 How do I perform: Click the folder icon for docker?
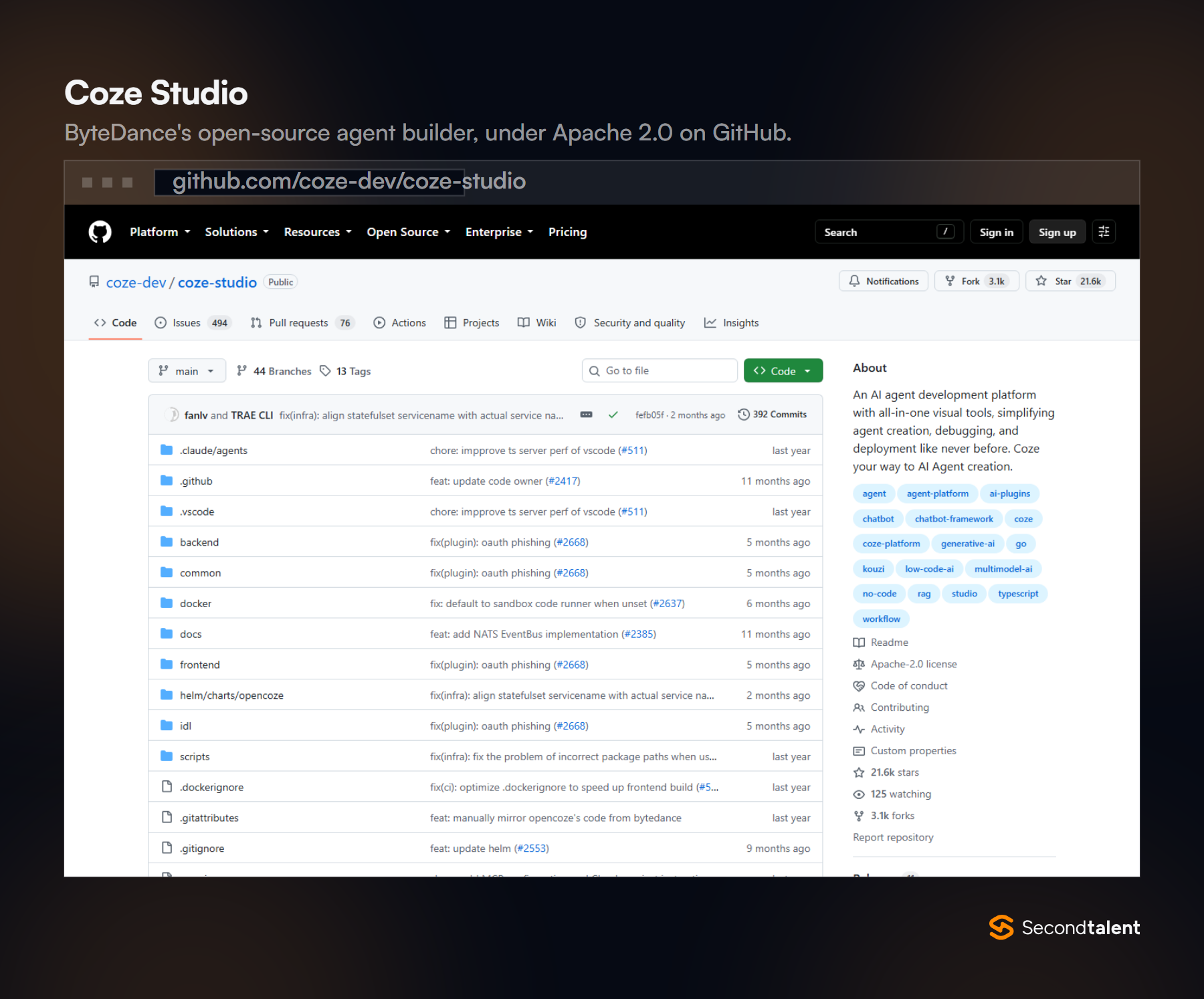coord(167,603)
